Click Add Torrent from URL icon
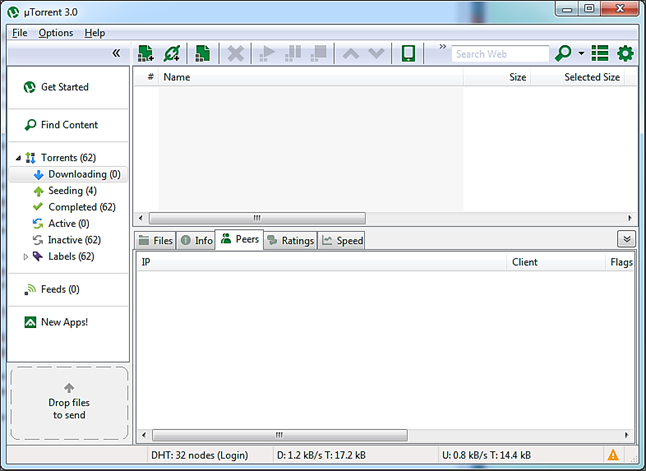The height and width of the screenshot is (471, 646). pos(172,54)
